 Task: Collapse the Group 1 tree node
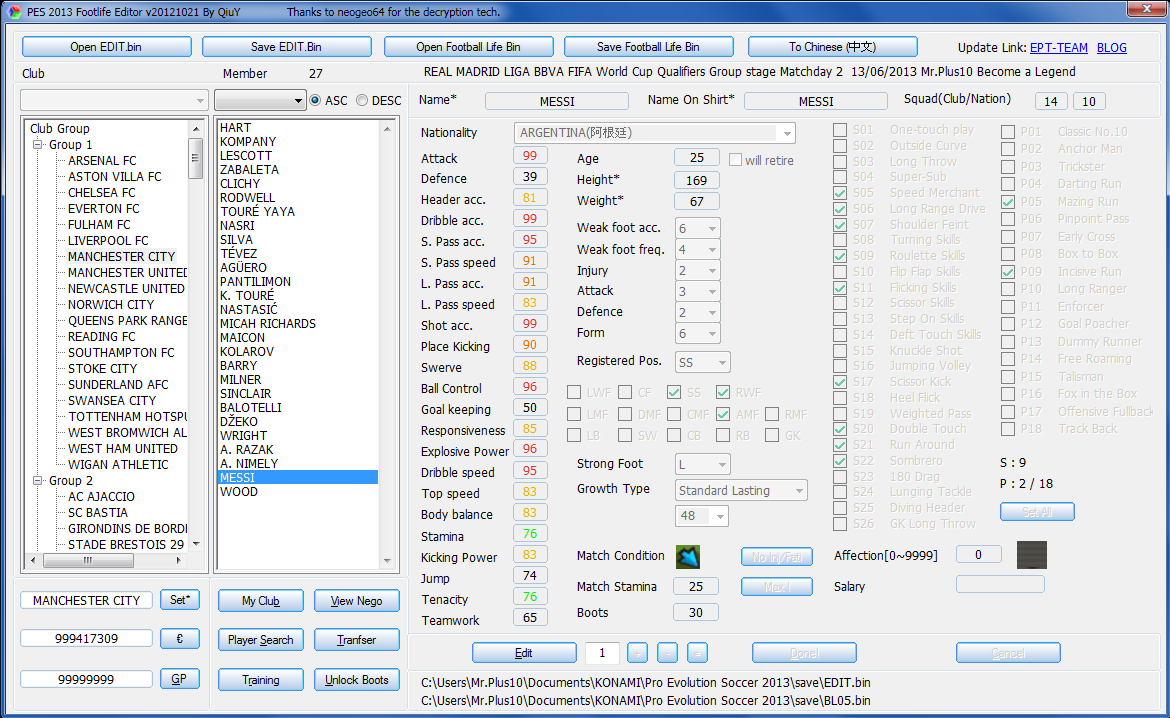(38, 145)
